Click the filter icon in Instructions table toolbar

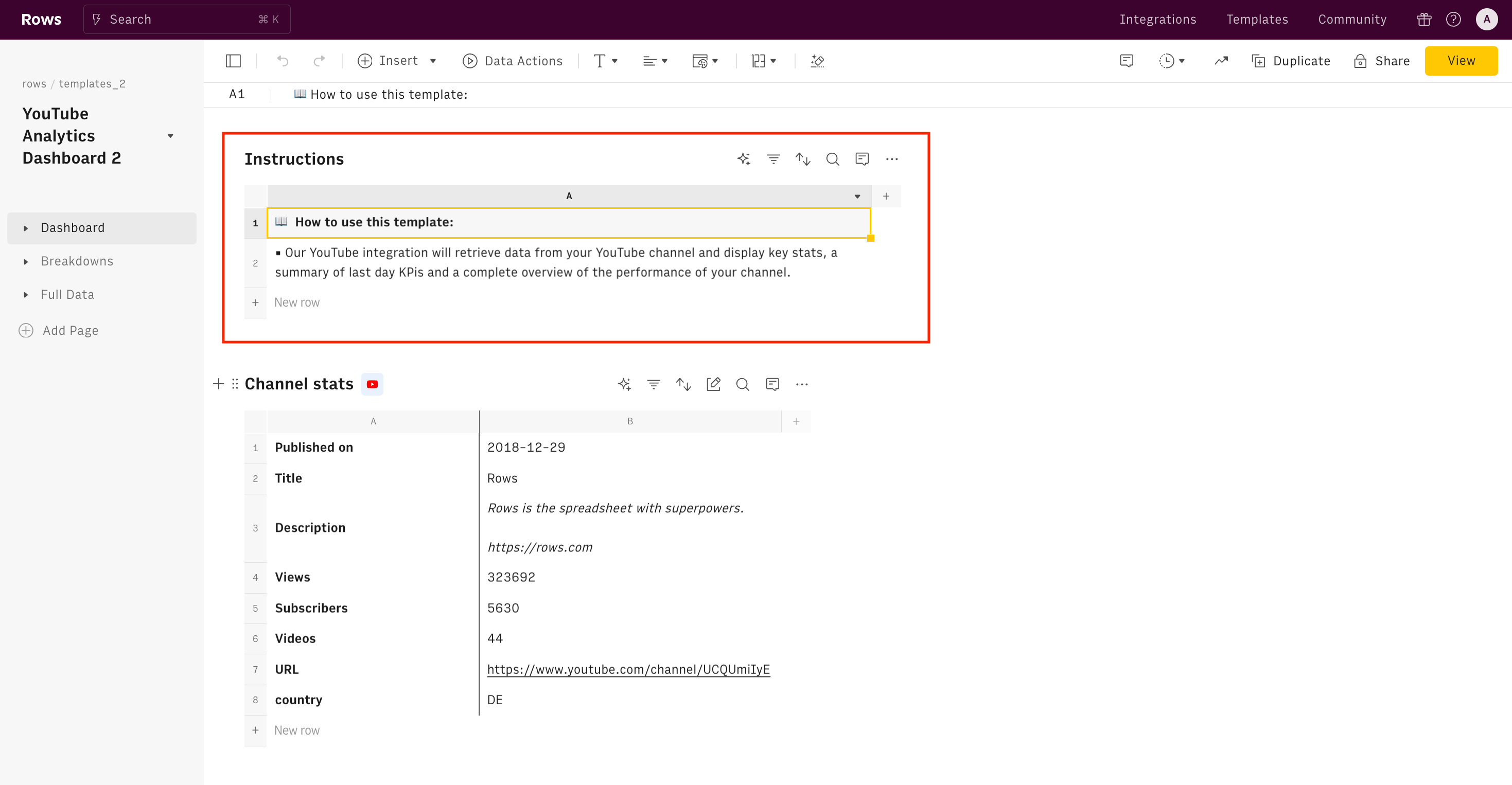click(x=774, y=159)
